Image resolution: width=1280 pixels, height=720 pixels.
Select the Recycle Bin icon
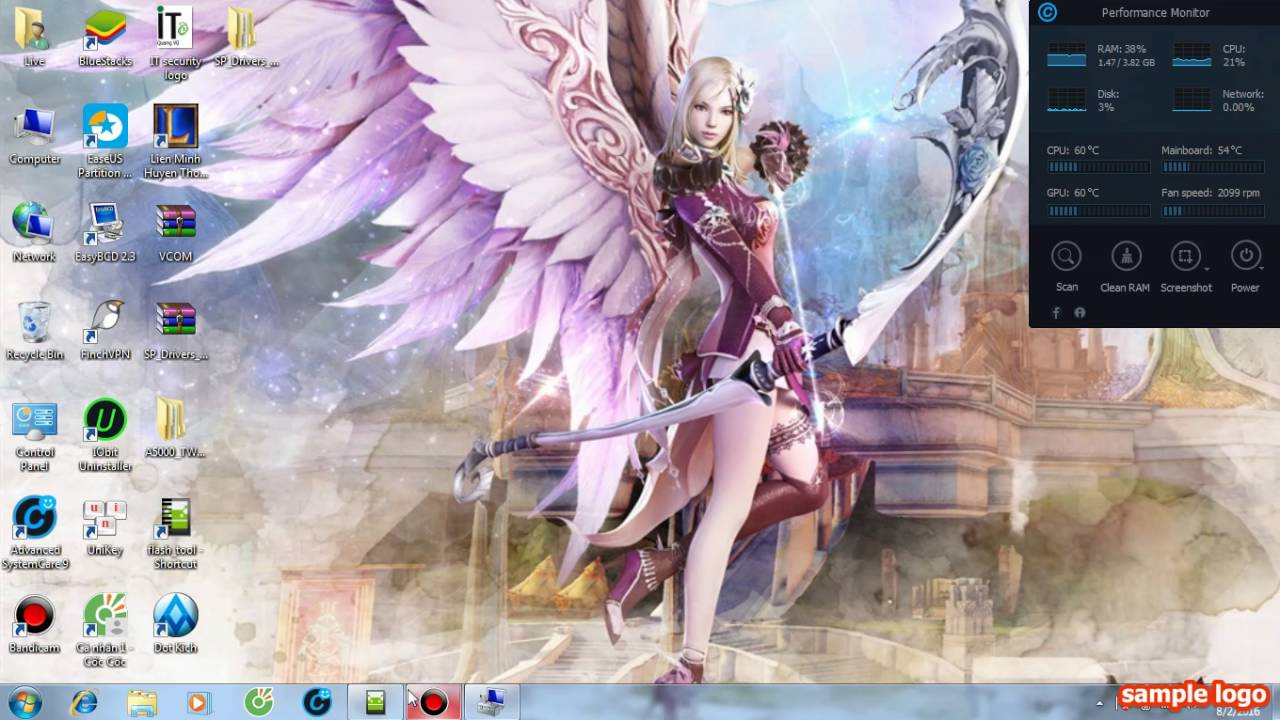[x=34, y=330]
